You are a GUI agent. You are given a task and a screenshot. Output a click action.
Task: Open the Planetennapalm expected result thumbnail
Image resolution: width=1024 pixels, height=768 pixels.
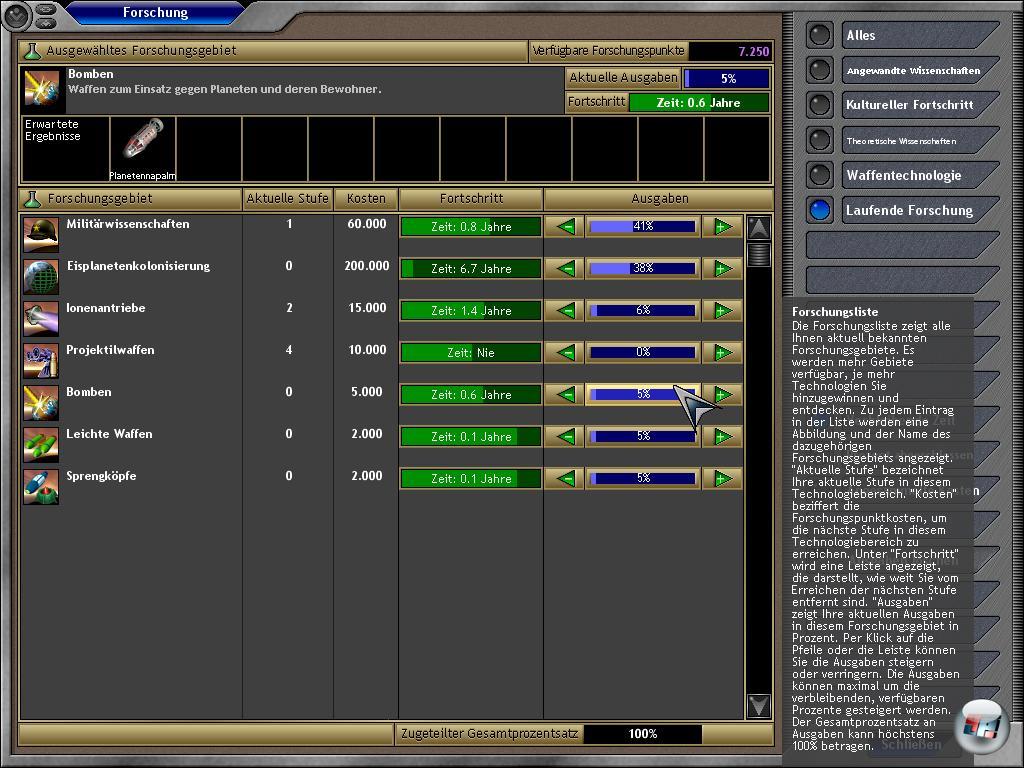(142, 148)
